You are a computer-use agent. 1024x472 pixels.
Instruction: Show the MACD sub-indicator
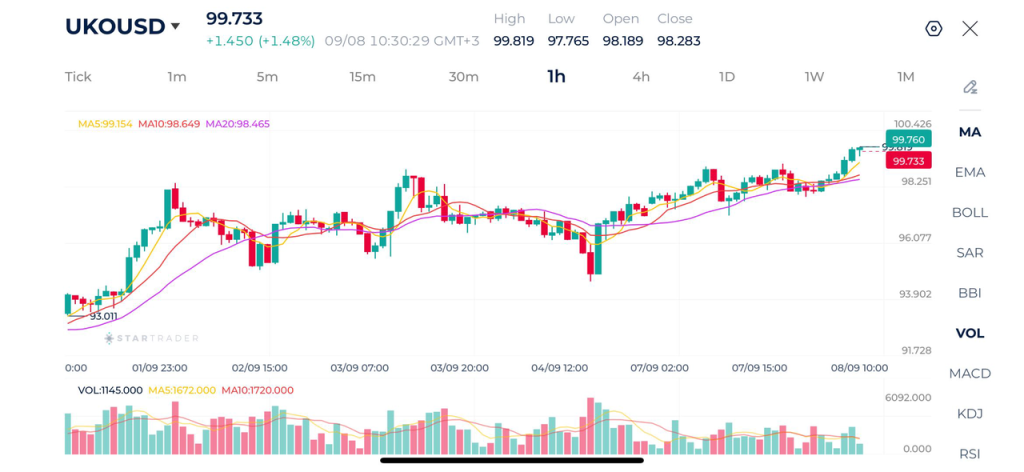click(970, 373)
